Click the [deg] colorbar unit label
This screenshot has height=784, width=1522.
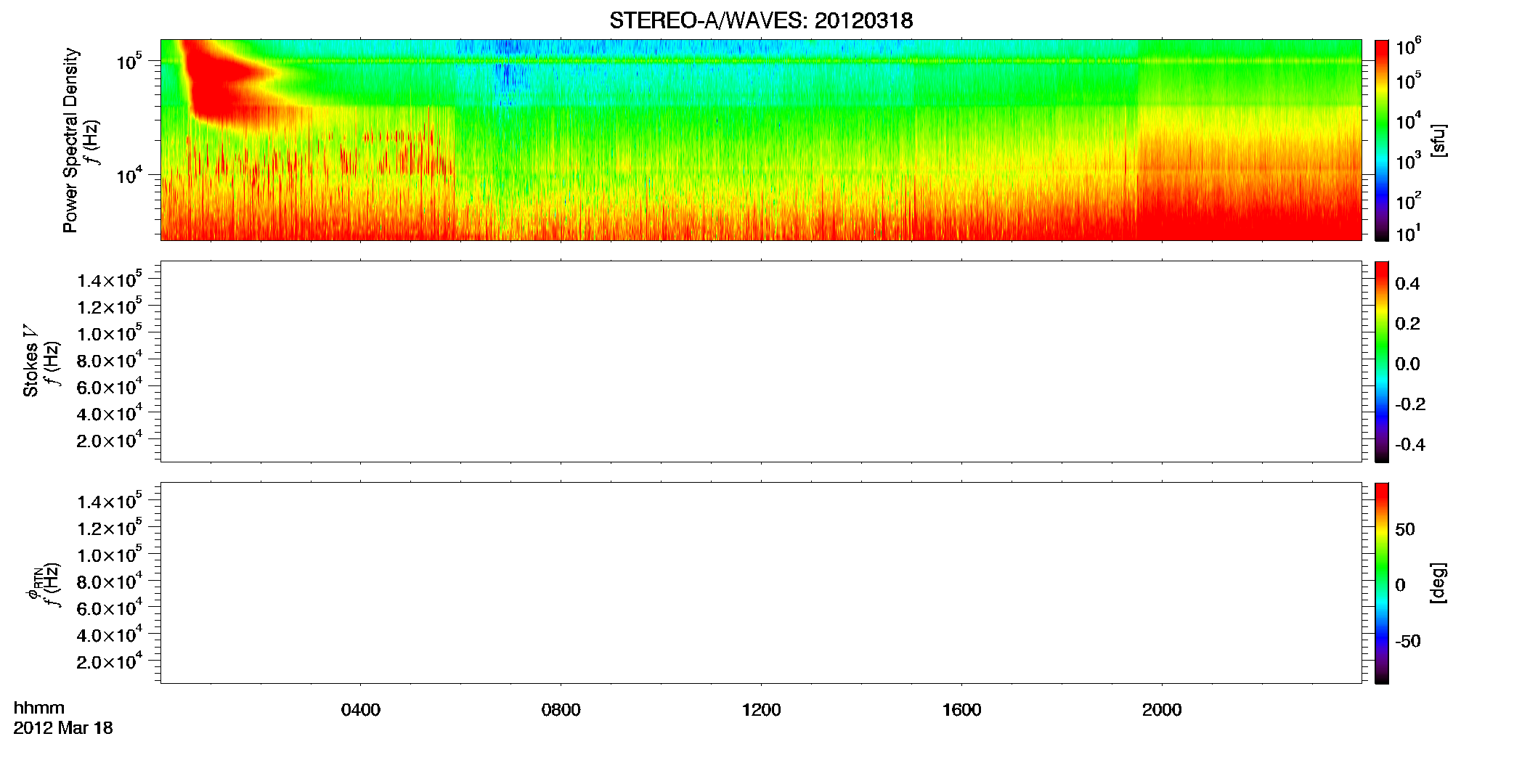coord(1437,583)
